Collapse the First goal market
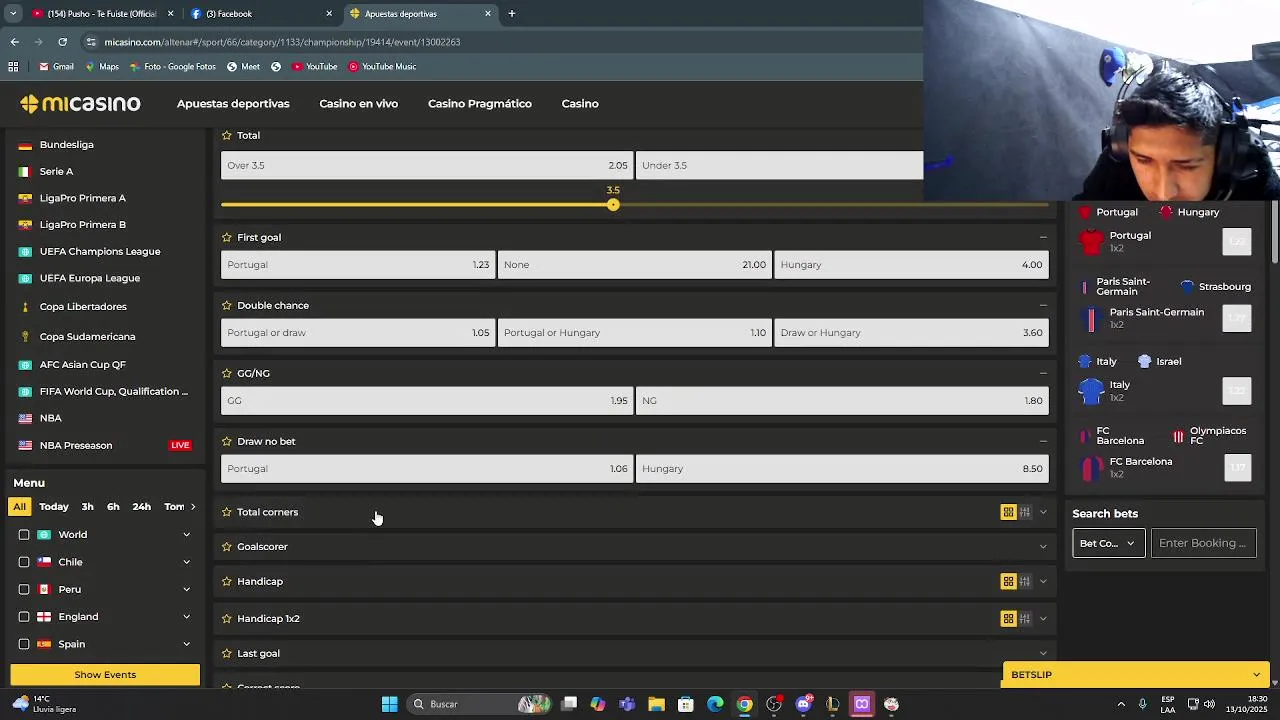This screenshot has width=1280, height=720. 1043,237
